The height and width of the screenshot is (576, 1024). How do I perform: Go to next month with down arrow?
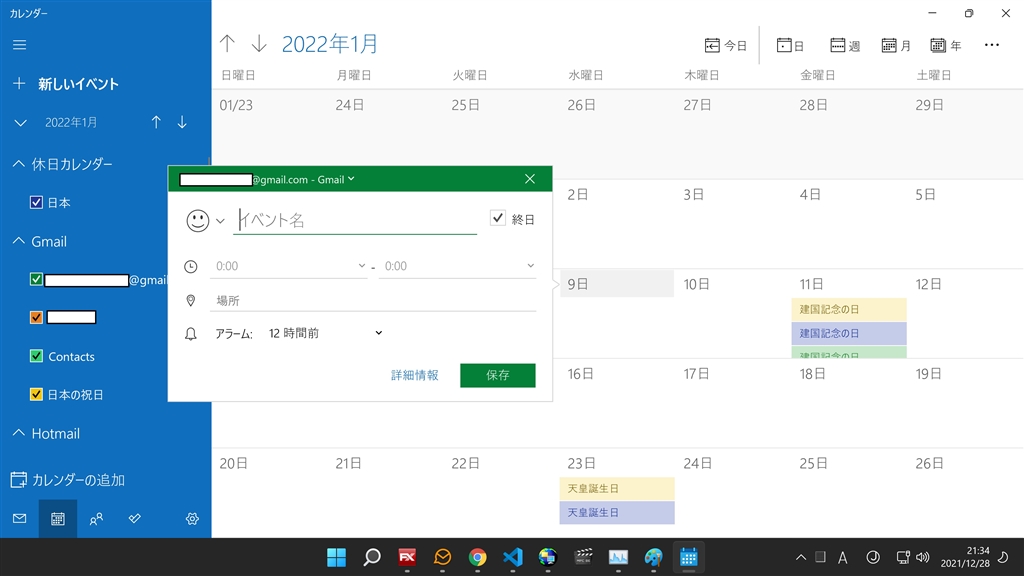click(259, 44)
